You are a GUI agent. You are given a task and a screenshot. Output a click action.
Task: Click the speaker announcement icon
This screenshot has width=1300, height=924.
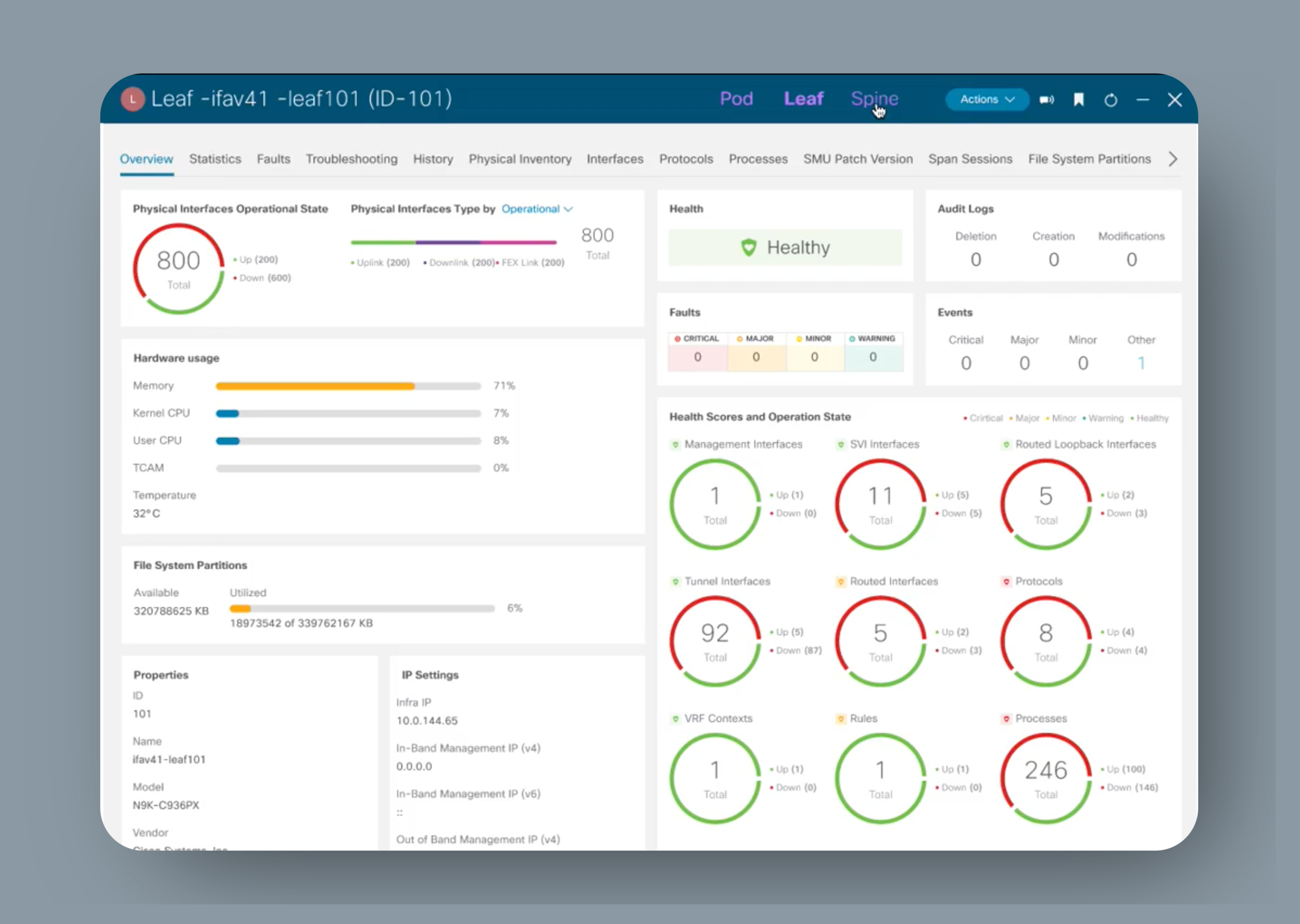(x=1046, y=100)
